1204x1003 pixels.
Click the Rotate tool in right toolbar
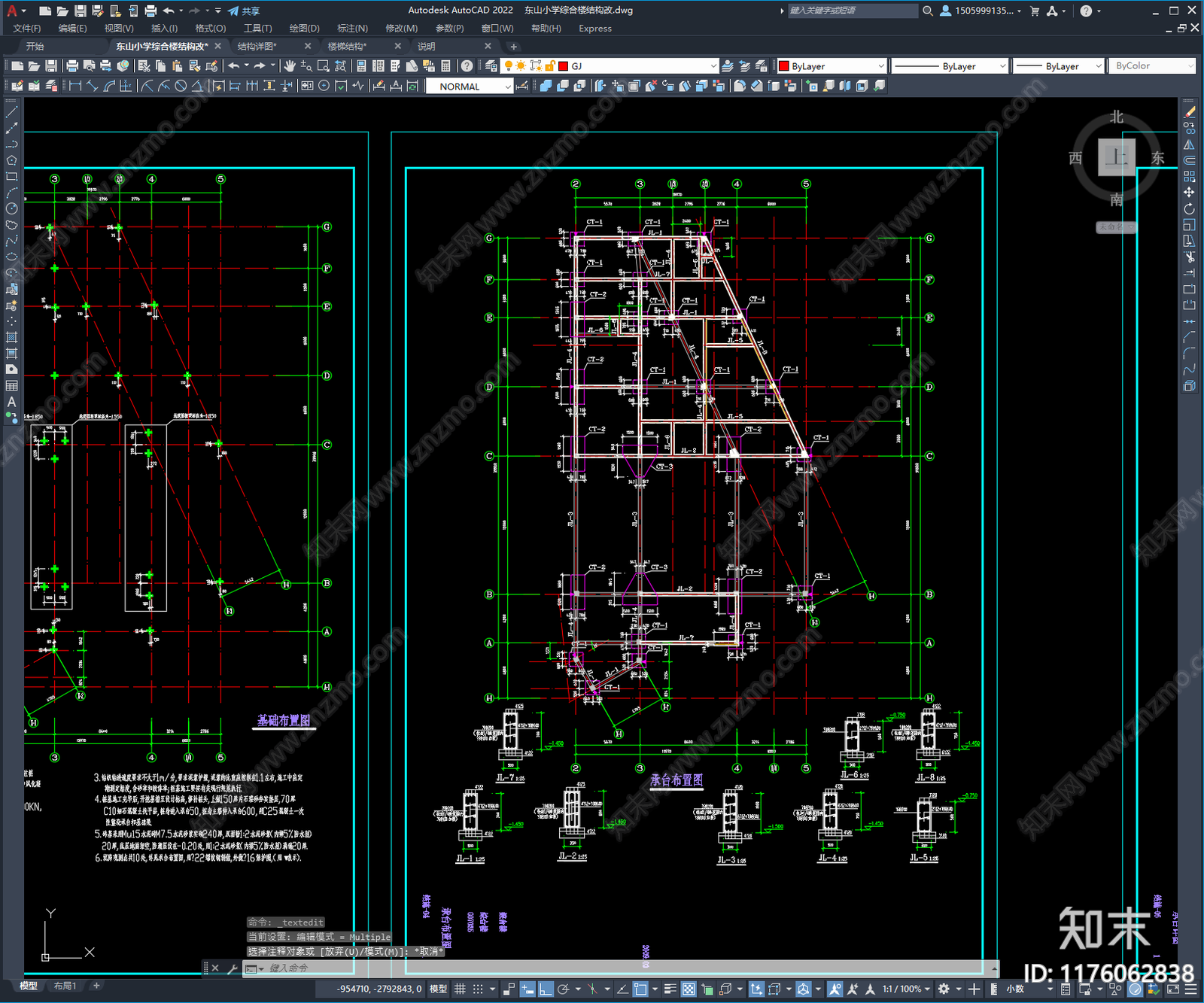1189,208
